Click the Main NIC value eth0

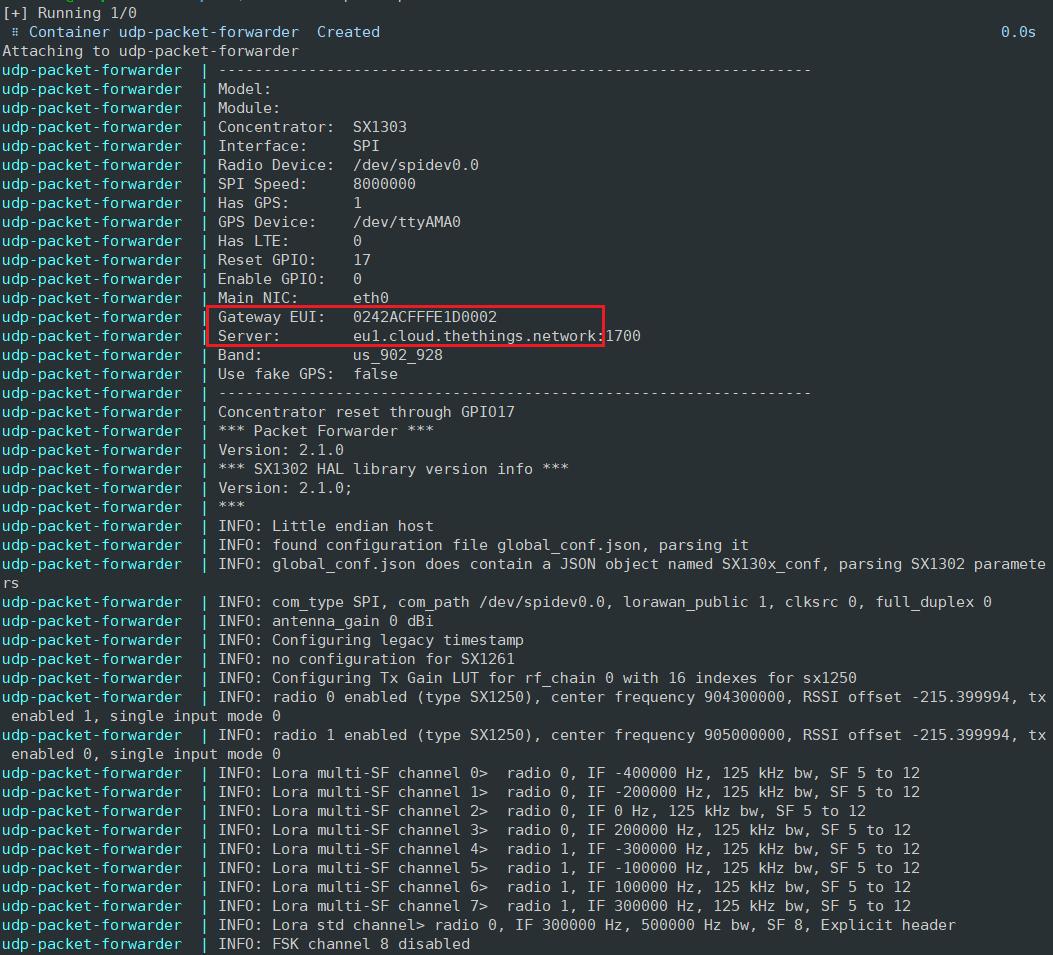[x=370, y=298]
